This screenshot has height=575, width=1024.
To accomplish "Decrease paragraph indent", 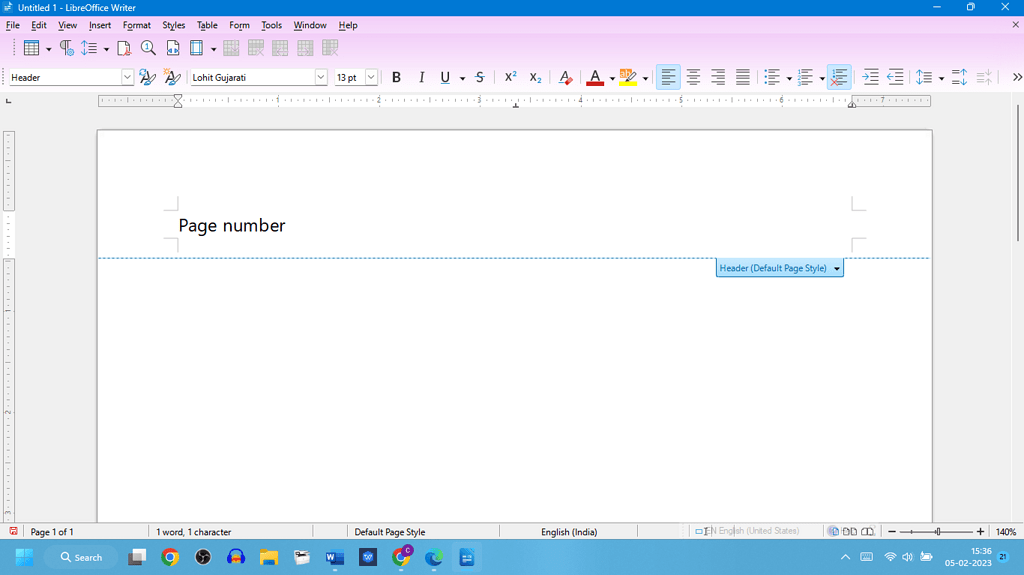I will [x=895, y=77].
